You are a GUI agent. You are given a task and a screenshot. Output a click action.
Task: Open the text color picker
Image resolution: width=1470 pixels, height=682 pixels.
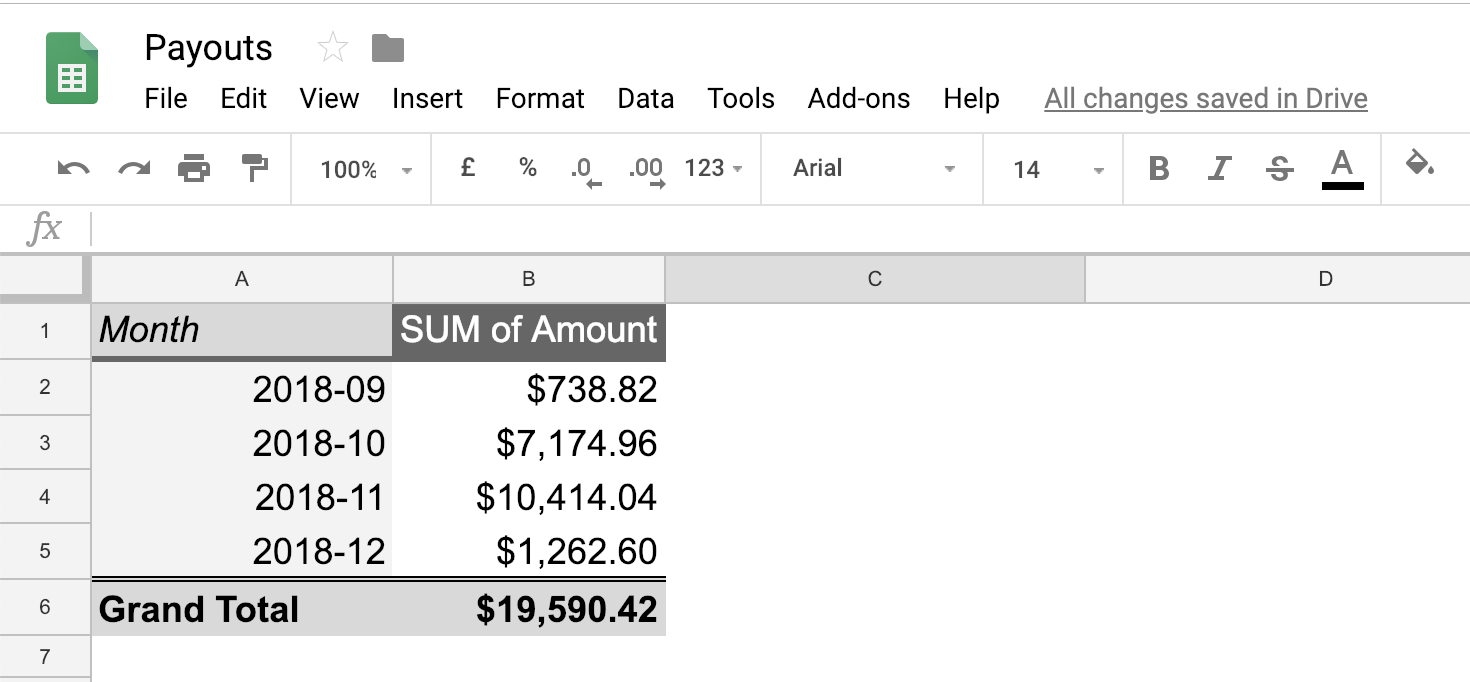[x=1342, y=168]
